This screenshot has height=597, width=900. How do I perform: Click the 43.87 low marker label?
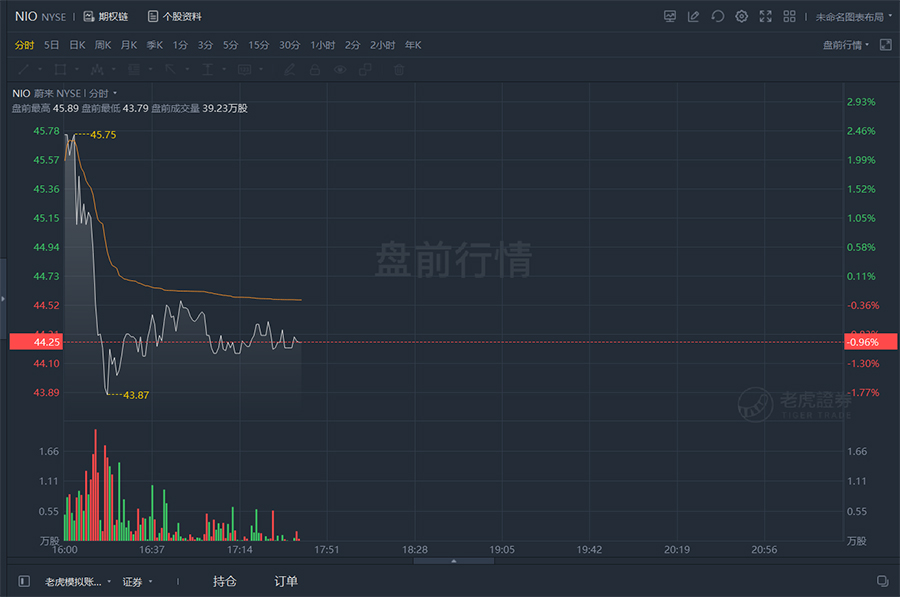coord(136,395)
